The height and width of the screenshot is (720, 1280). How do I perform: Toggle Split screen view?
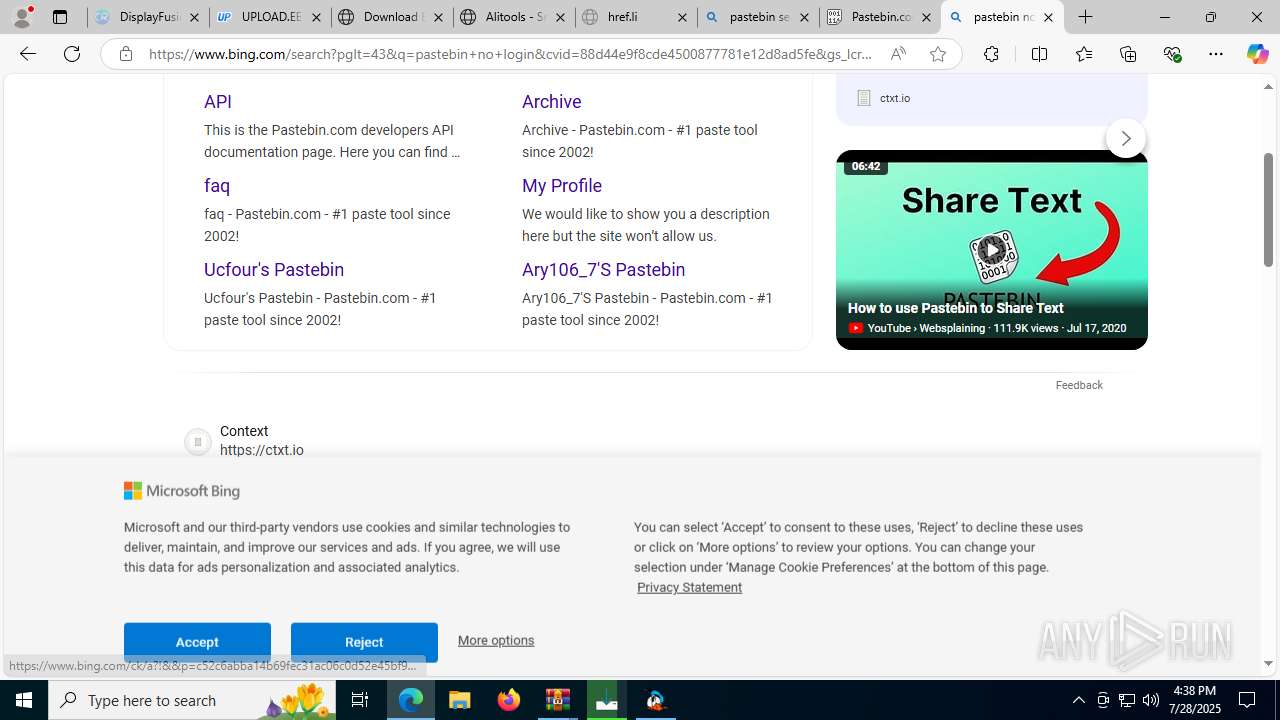[1039, 54]
